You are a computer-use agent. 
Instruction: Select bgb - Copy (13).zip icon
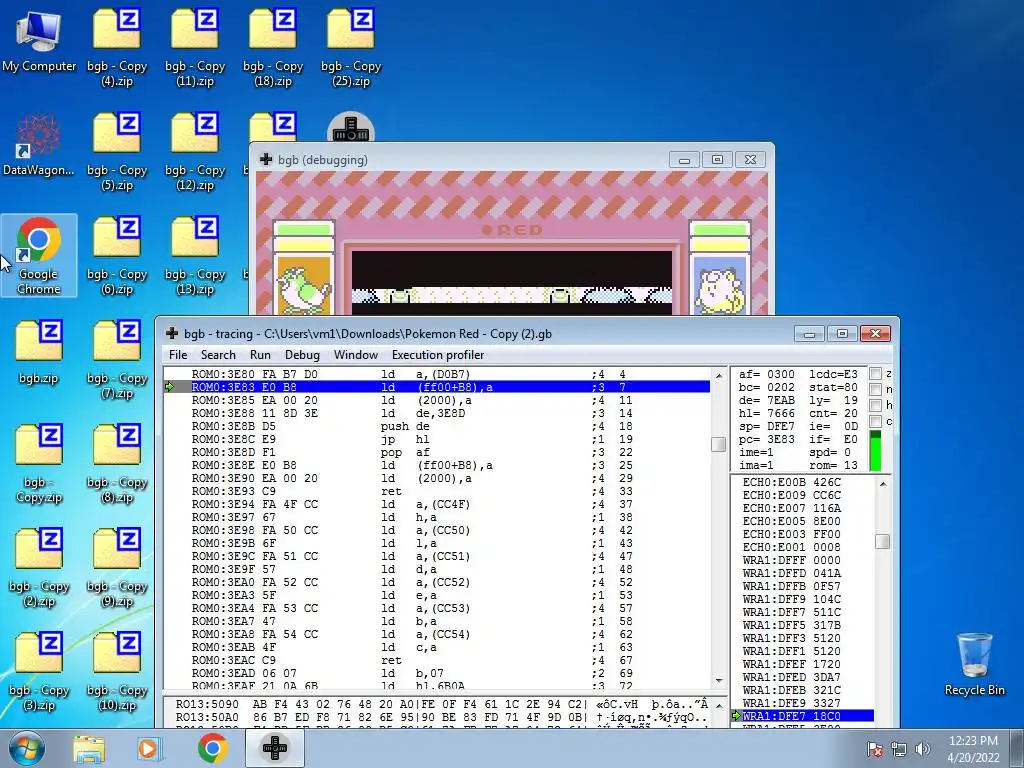195,255
